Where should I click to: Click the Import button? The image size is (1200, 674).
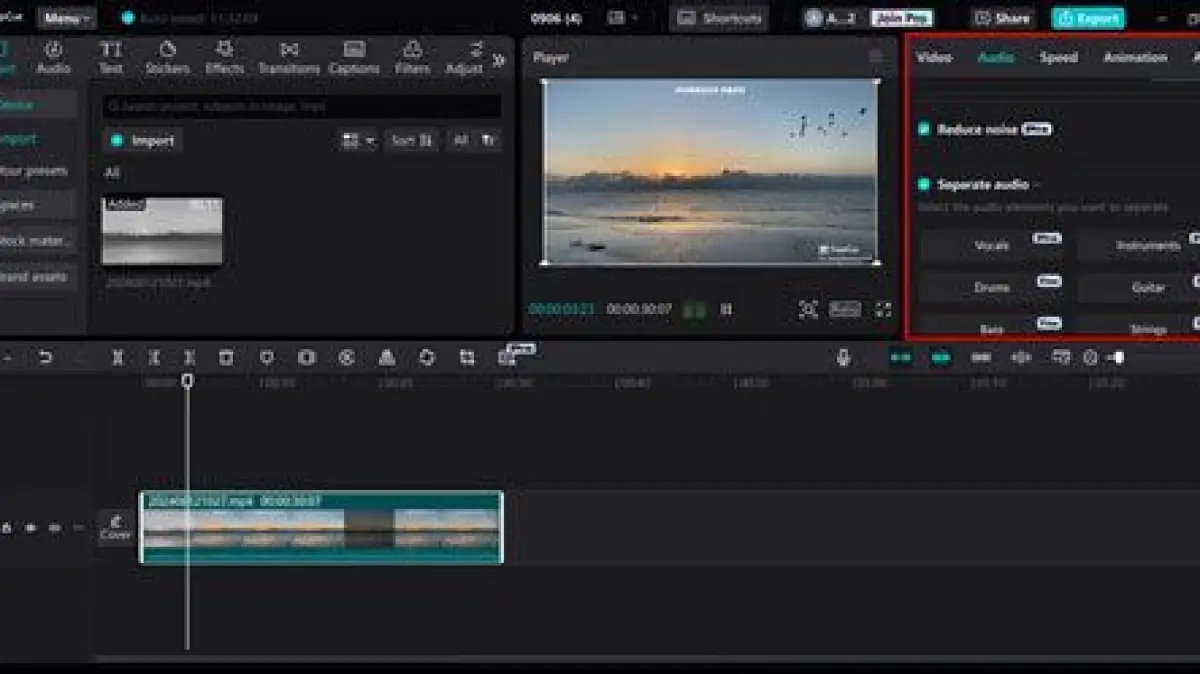click(x=143, y=141)
